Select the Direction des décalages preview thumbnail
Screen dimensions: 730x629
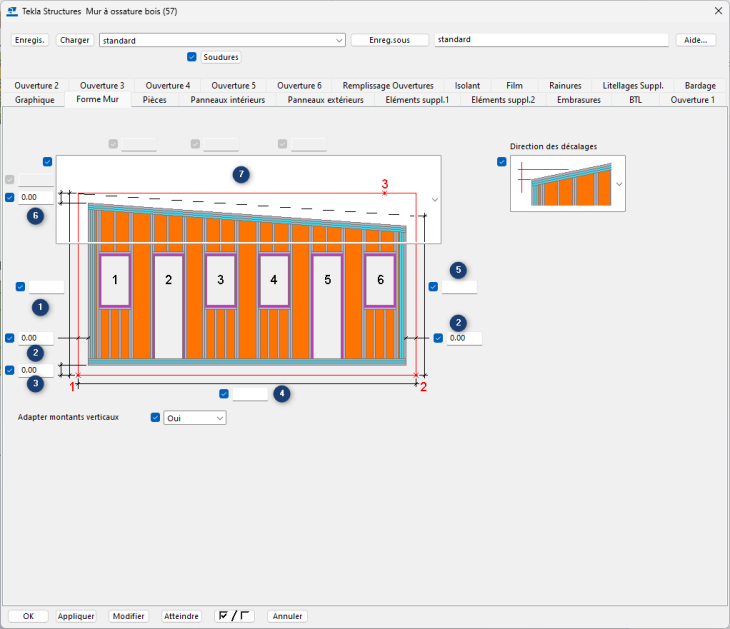pos(563,184)
